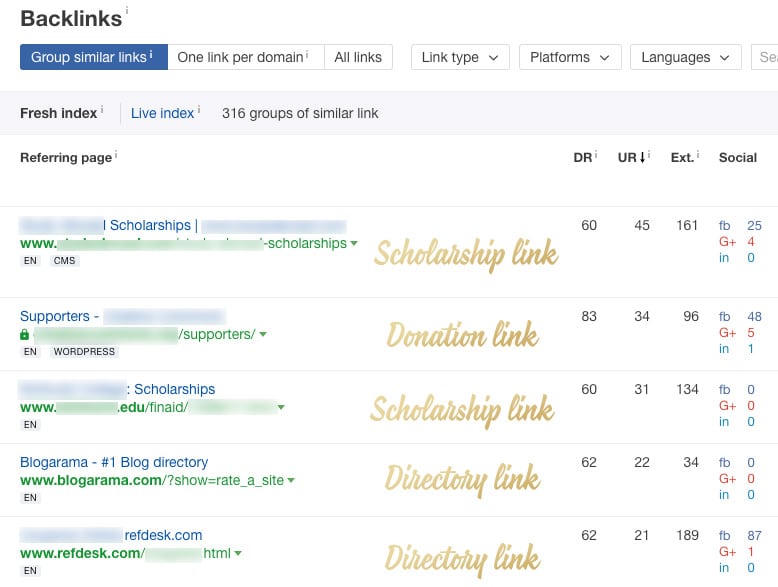The width and height of the screenshot is (778, 587).
Task: Expand the blogarama.com URL caret
Action: pos(291,480)
